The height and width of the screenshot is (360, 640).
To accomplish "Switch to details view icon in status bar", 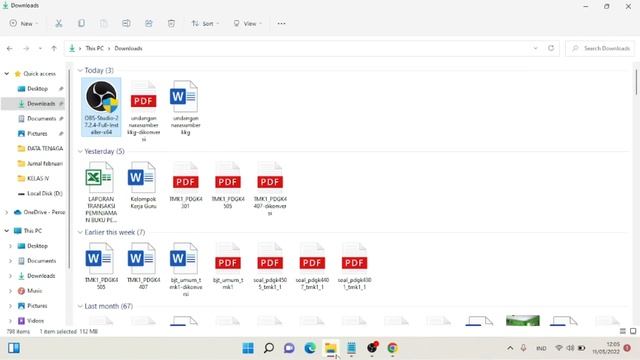I will point(623,331).
